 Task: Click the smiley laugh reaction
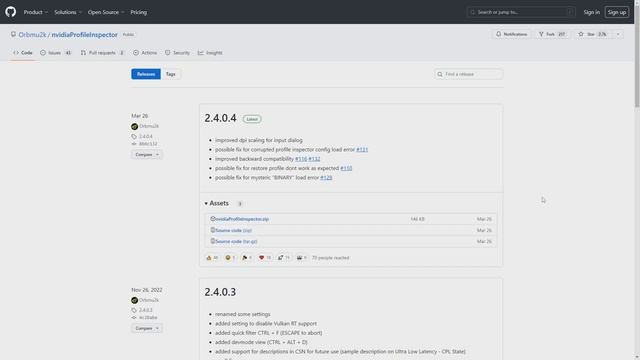(231, 258)
